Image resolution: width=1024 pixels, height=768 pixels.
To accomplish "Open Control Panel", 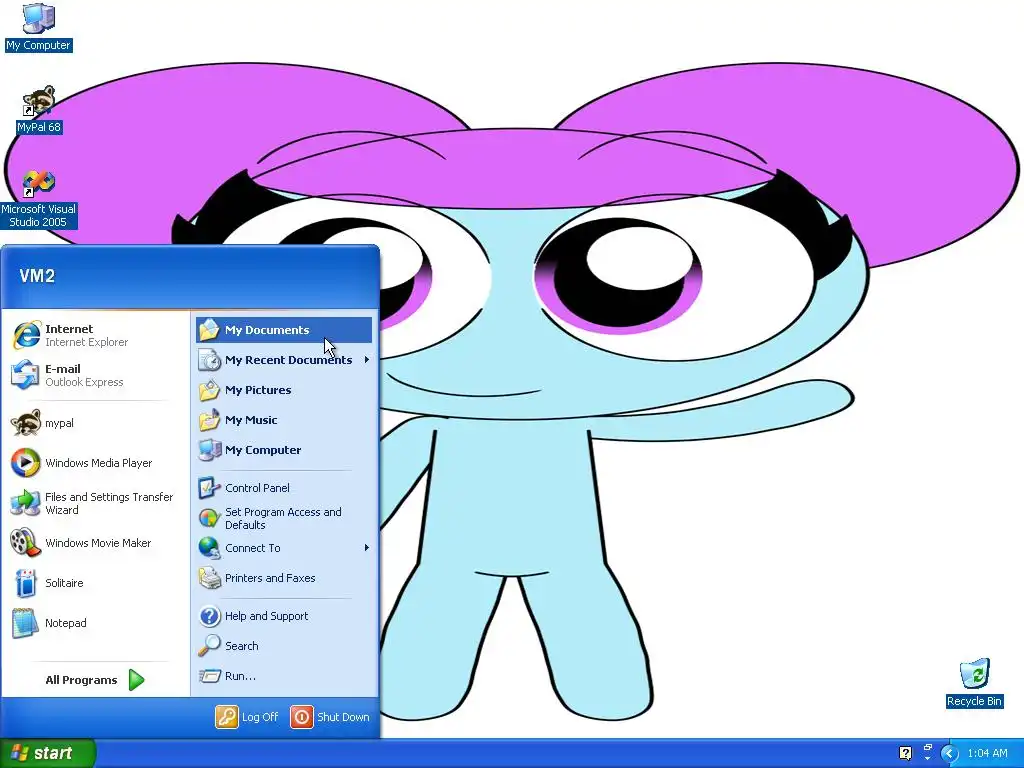I will [283, 488].
